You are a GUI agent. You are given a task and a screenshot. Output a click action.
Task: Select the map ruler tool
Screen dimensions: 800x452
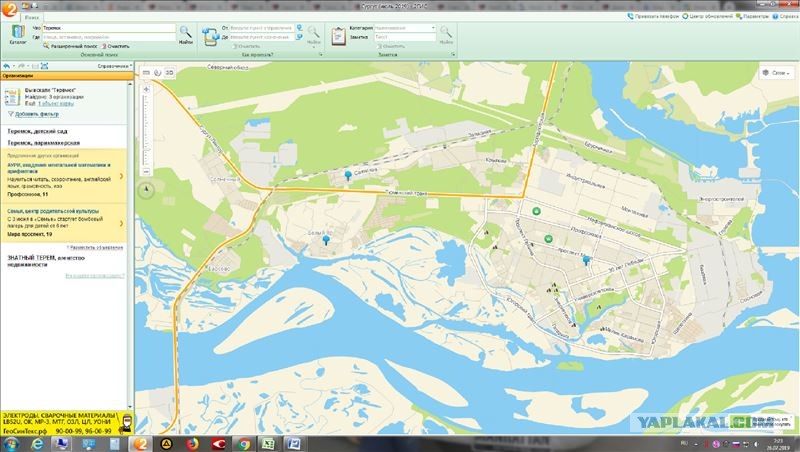146,73
